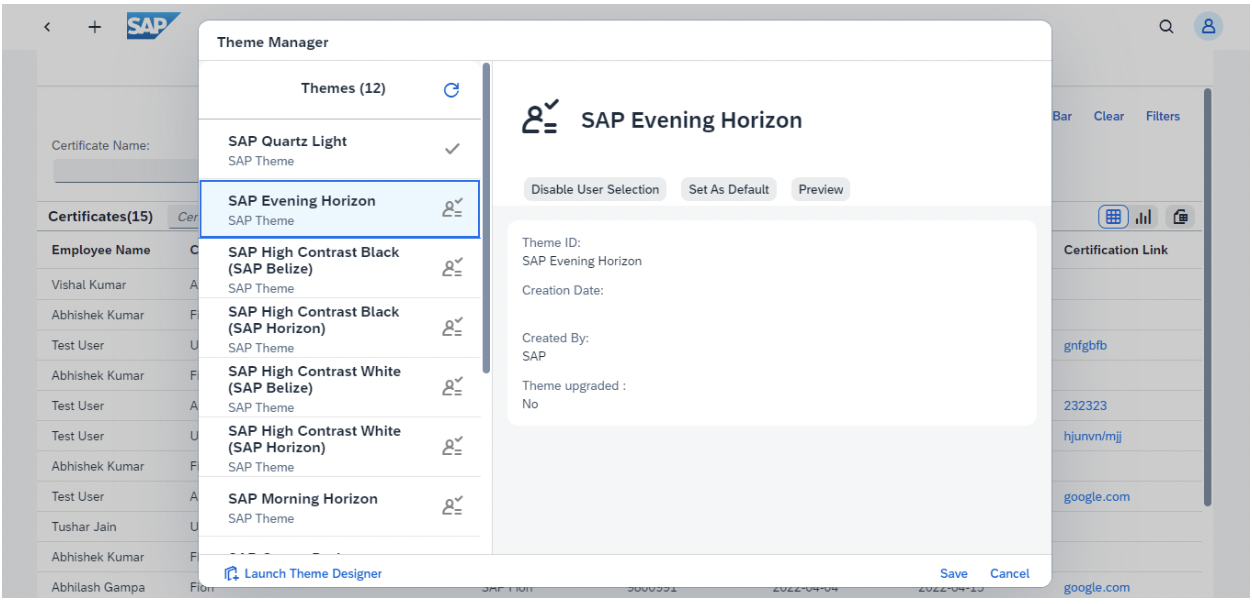Click the back chevron in the top bar
This screenshot has height=604, width=1252.
tap(47, 27)
